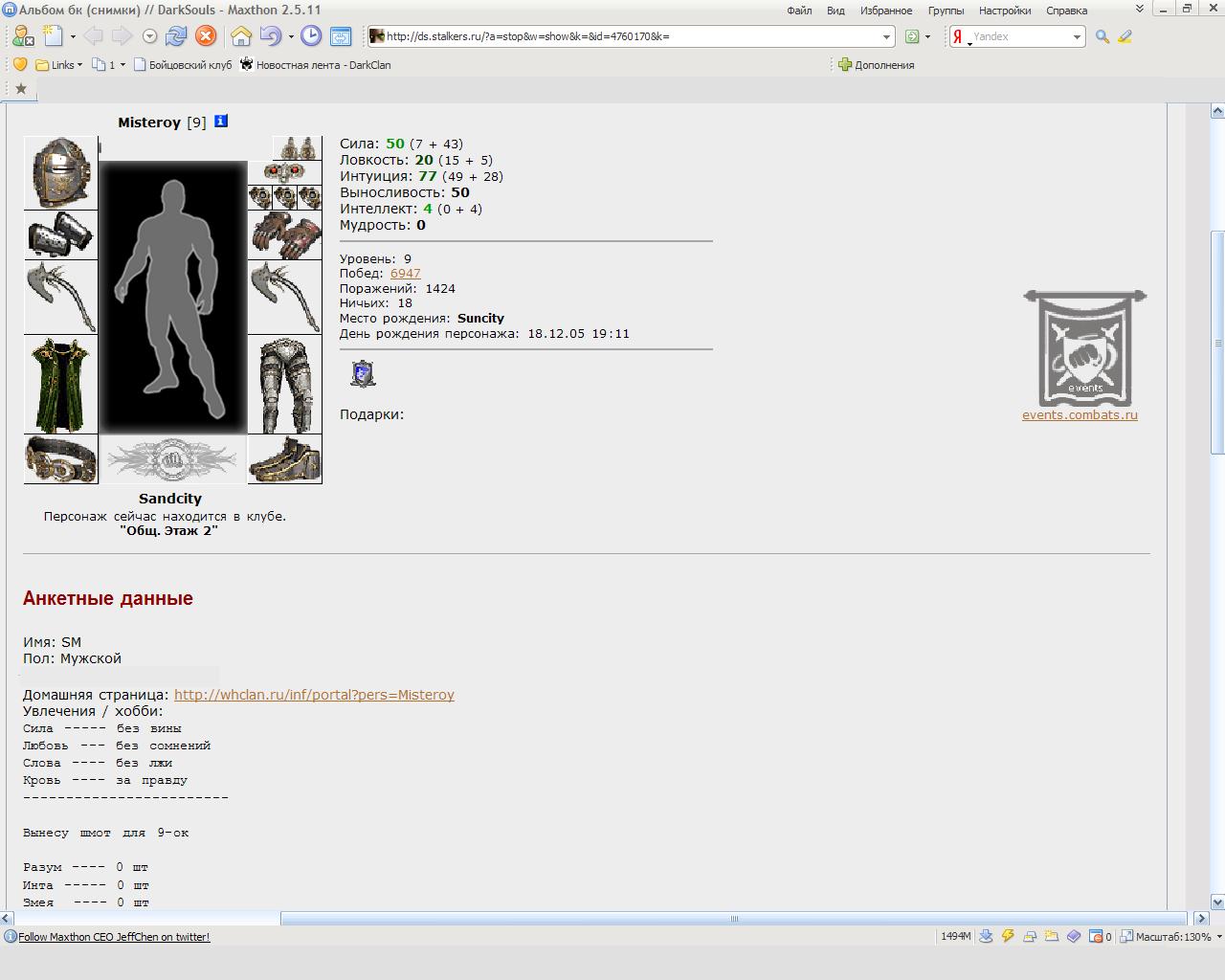This screenshot has width=1225, height=980.
Task: Open the events.combats.ru link
Action: (1080, 415)
